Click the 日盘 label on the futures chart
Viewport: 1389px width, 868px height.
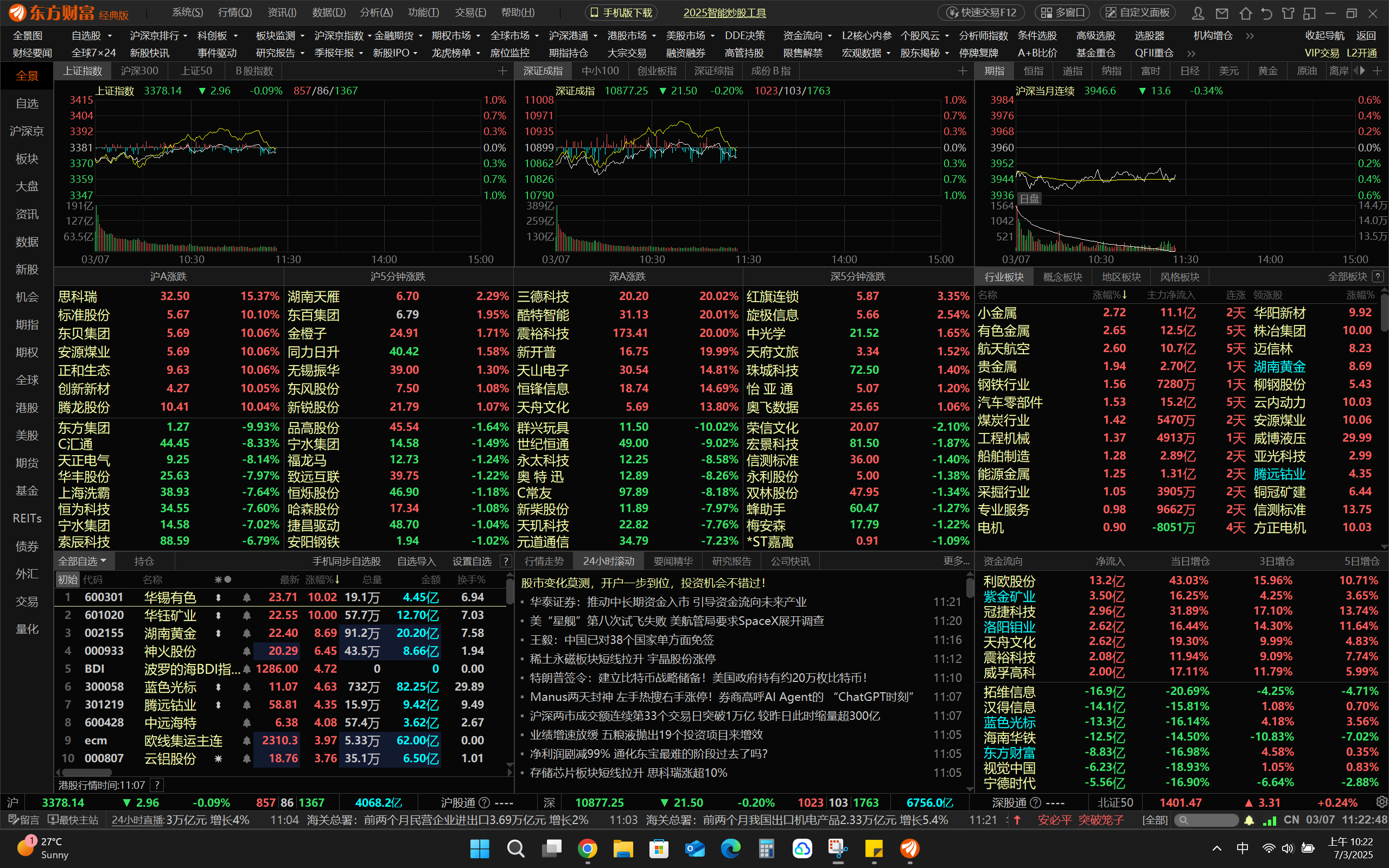(1029, 199)
